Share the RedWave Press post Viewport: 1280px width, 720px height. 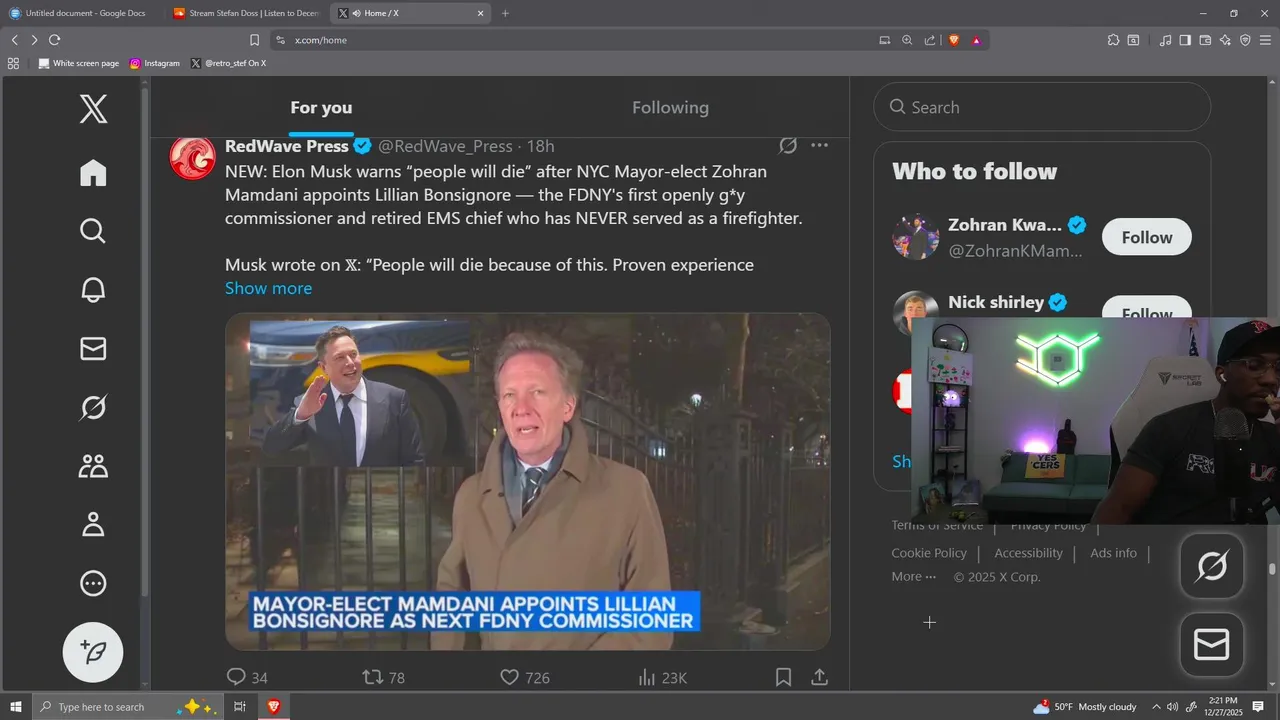pyautogui.click(x=819, y=677)
